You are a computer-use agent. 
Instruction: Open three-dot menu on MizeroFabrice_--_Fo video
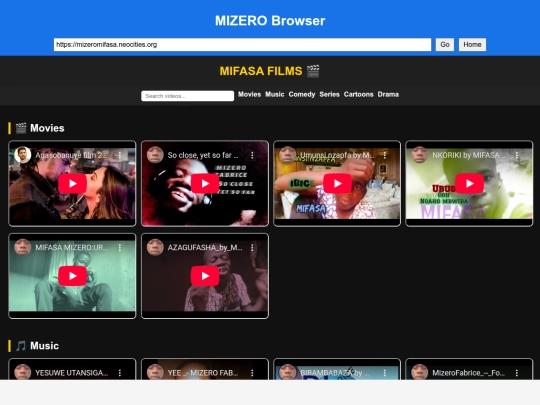517,373
